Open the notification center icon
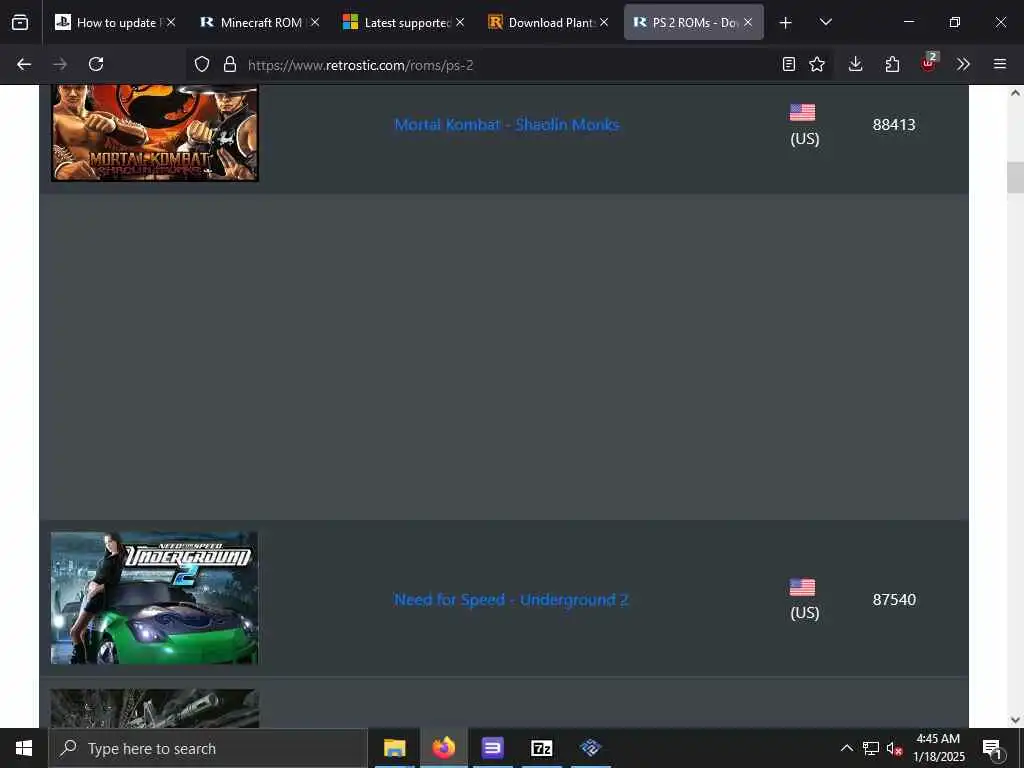This screenshot has width=1024, height=768. click(992, 748)
